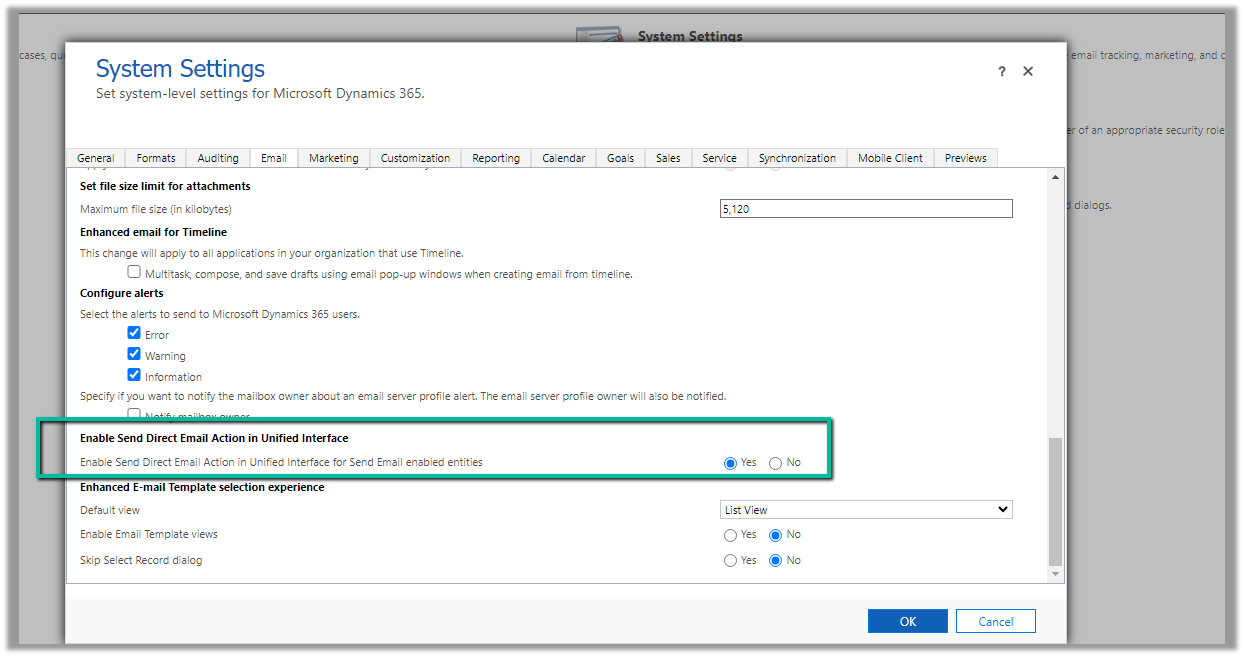1244x657 pixels.
Task: Click the Cancel button
Action: 995,621
